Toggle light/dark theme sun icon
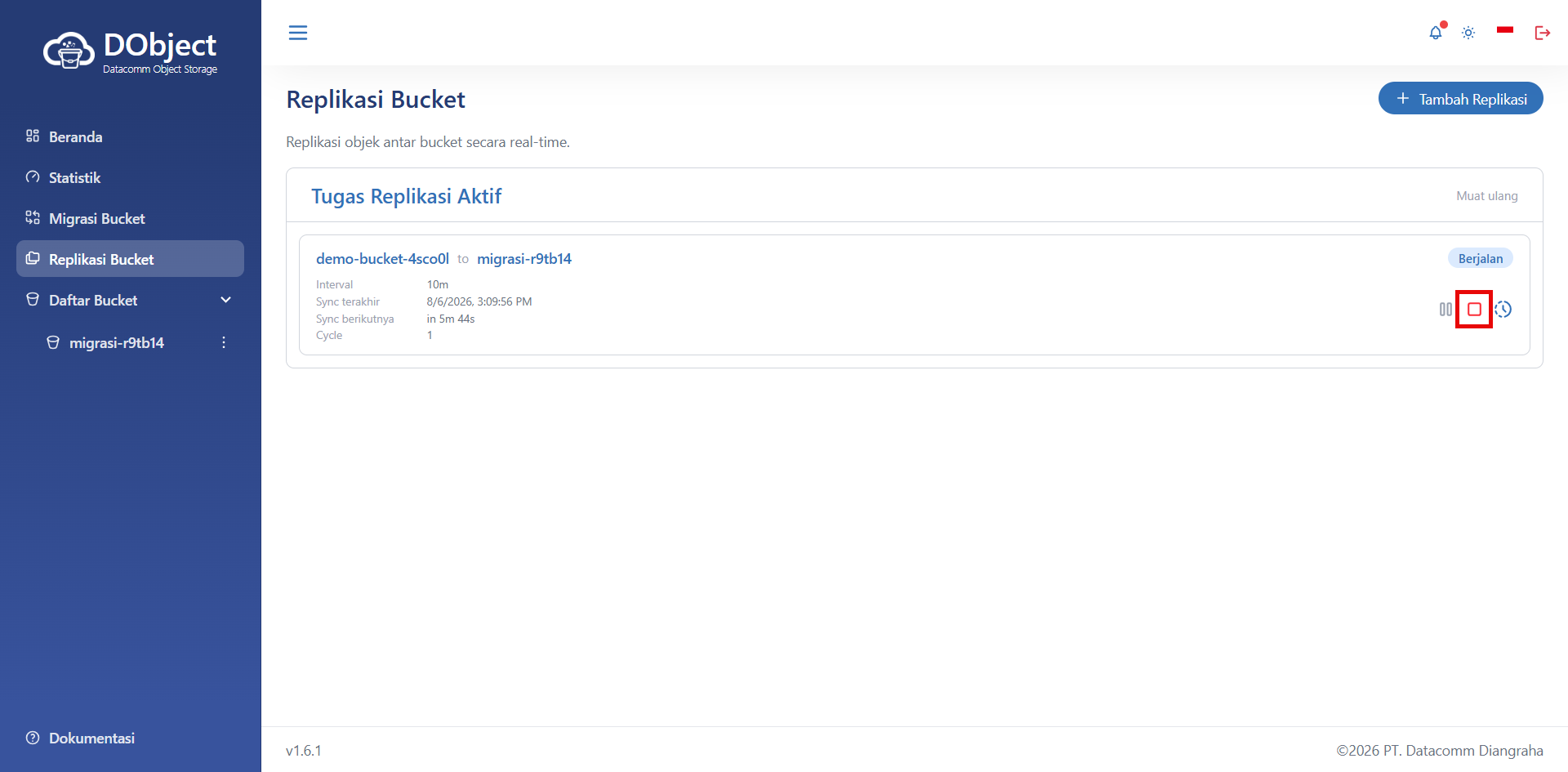Viewport: 1568px width, 772px height. pos(1468,33)
